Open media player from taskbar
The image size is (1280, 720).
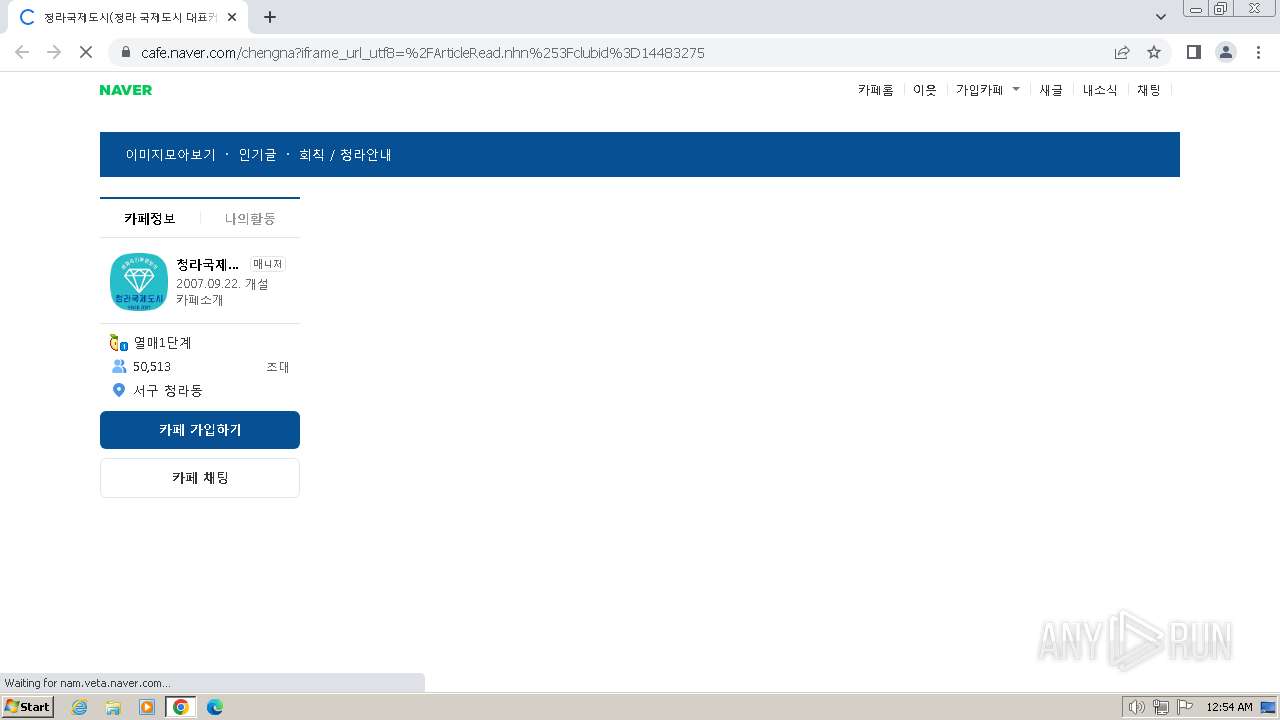tap(147, 707)
